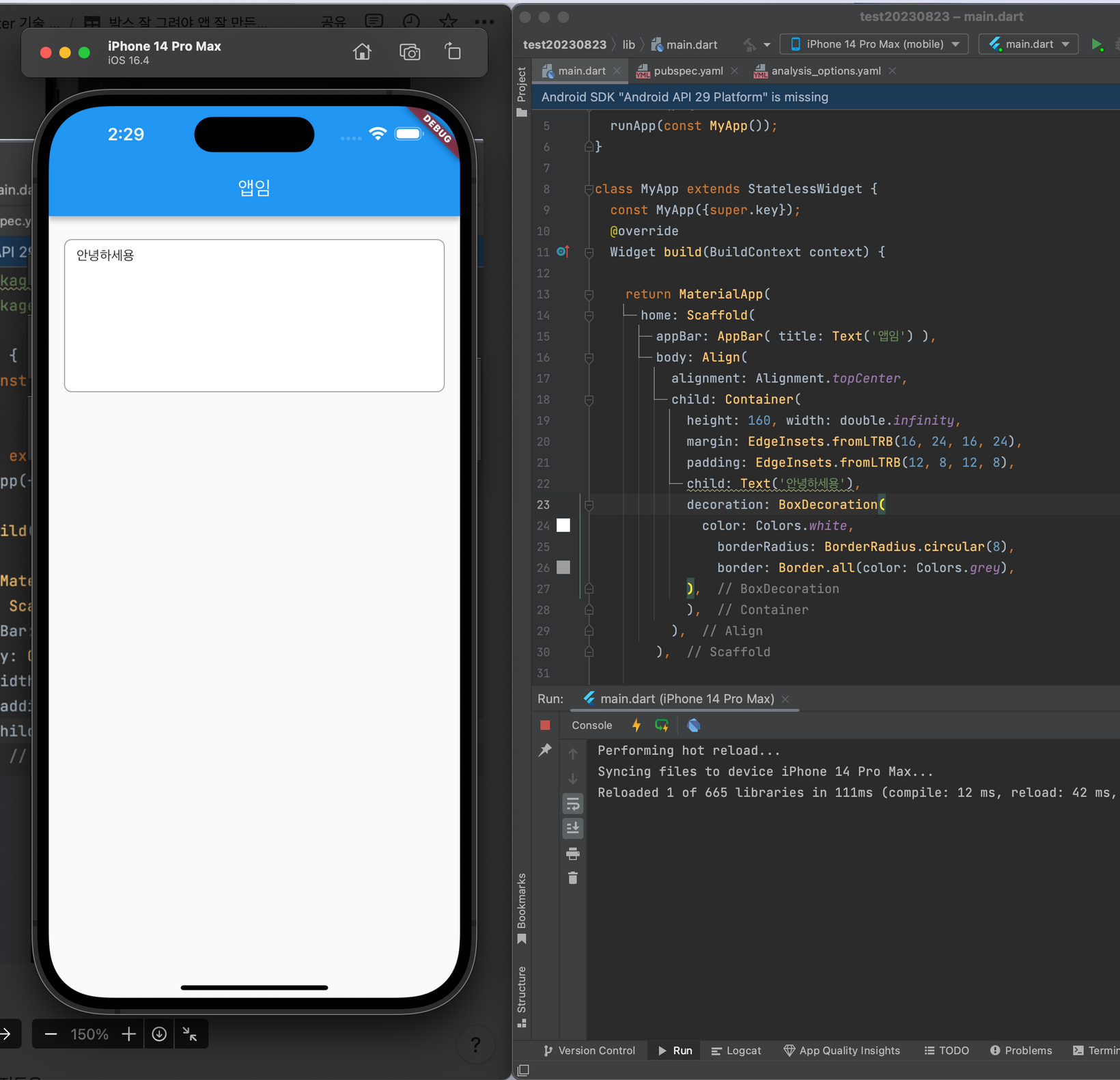Trigger Flutter hot reload lightning icon

coord(636,725)
